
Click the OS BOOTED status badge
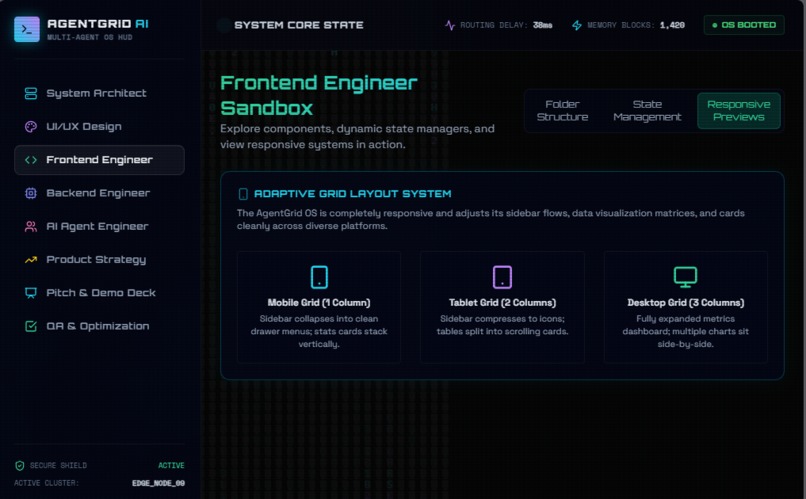[744, 25]
